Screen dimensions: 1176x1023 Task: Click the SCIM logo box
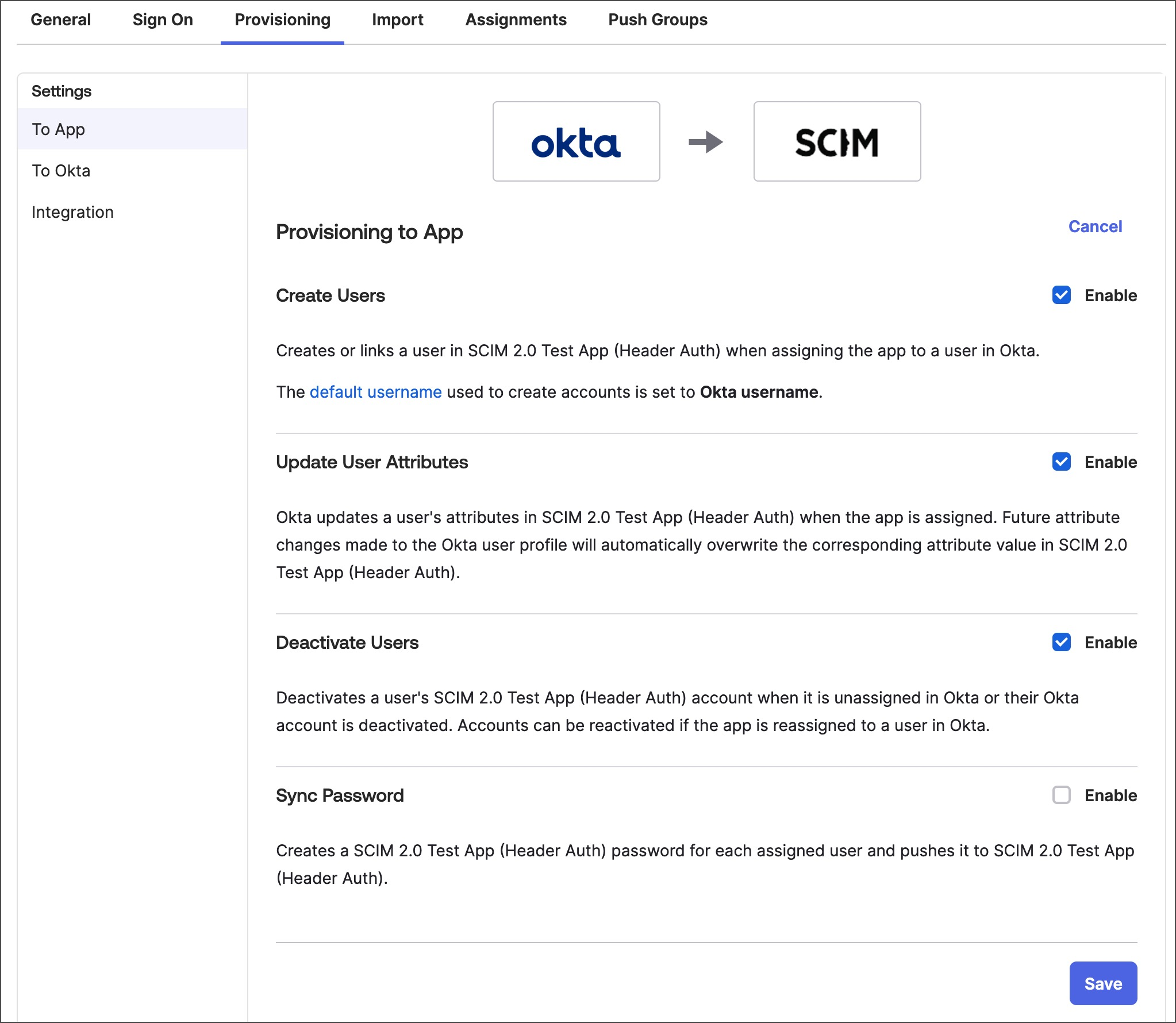tap(837, 141)
